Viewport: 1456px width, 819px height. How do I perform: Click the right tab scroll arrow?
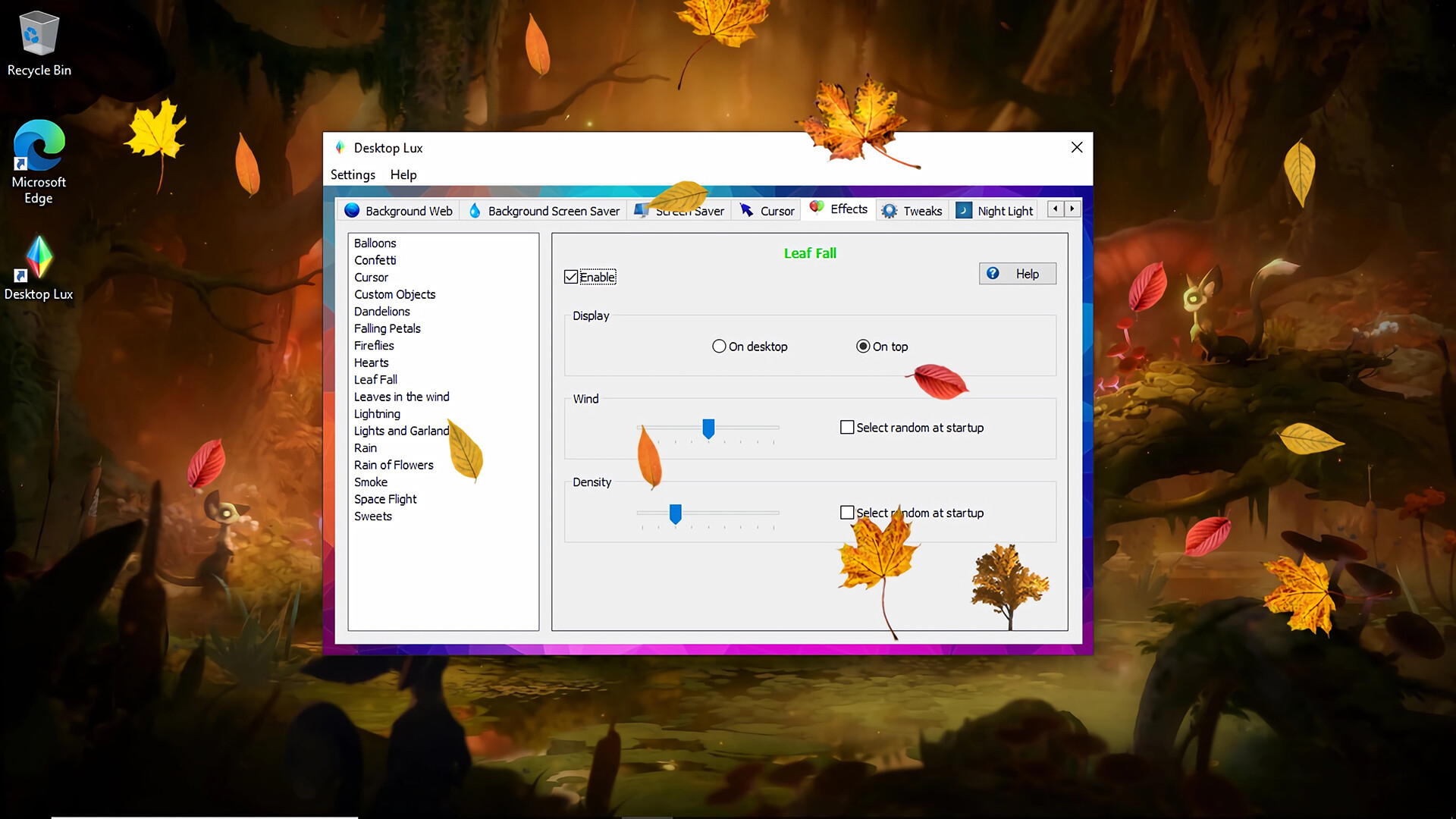coord(1072,209)
